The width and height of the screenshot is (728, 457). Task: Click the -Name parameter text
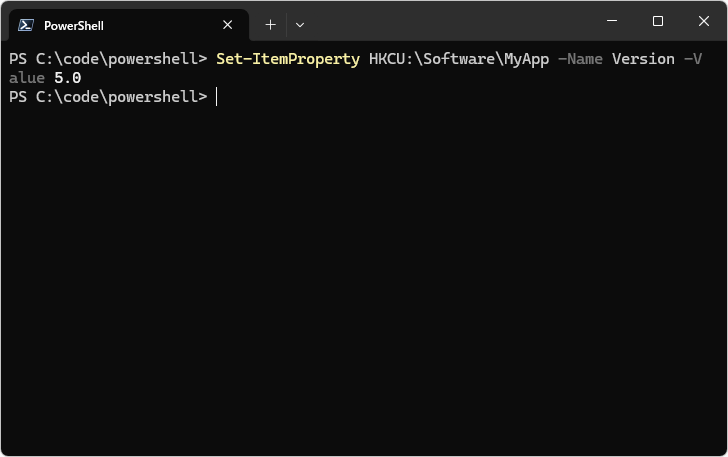[x=580, y=59]
